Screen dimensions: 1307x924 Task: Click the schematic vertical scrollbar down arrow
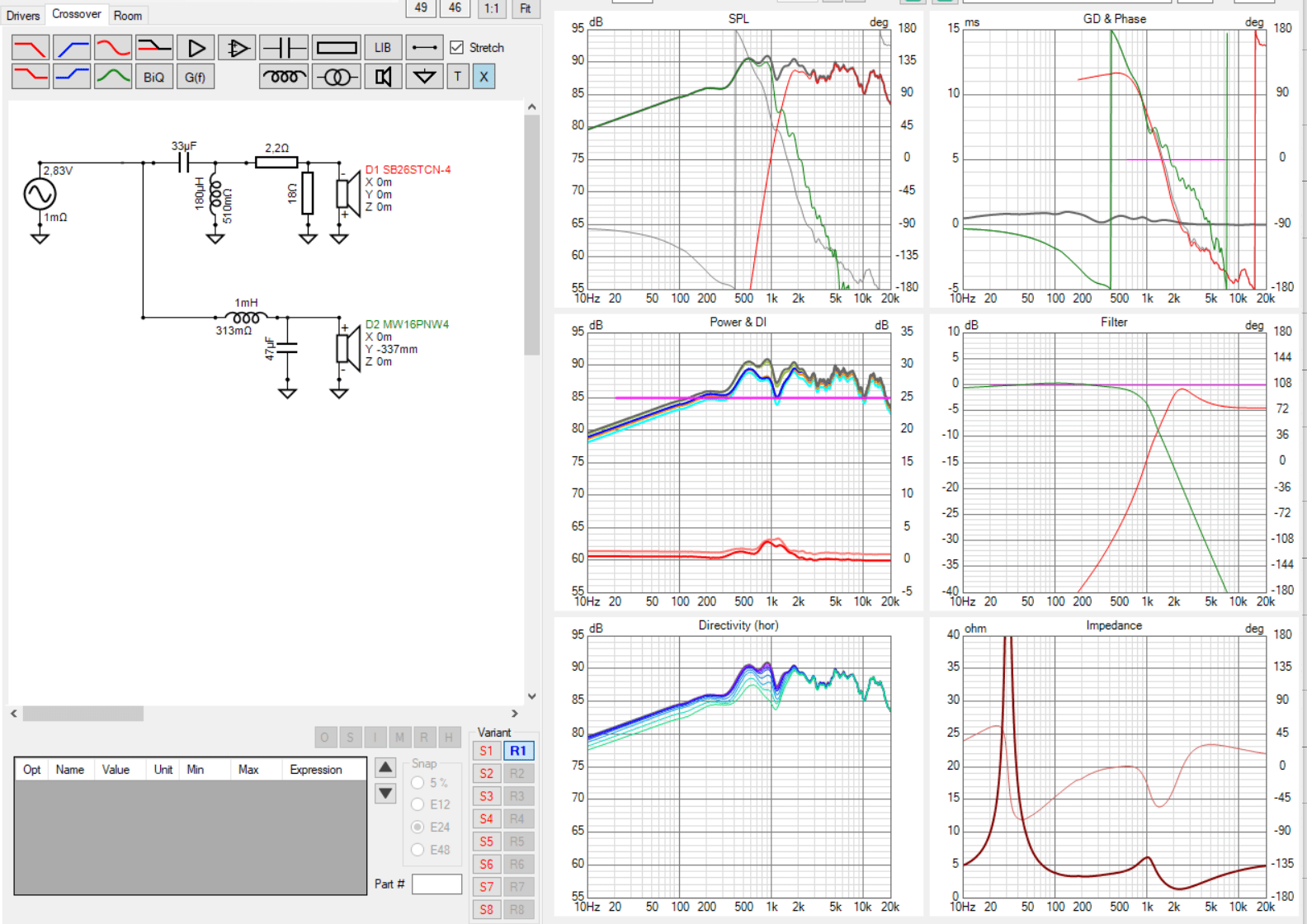click(x=532, y=696)
